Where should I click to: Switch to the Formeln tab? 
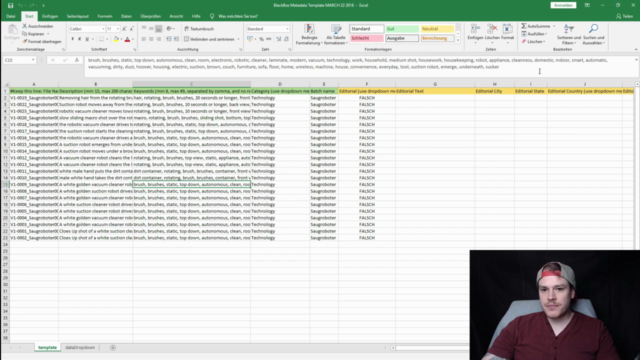tap(105, 16)
